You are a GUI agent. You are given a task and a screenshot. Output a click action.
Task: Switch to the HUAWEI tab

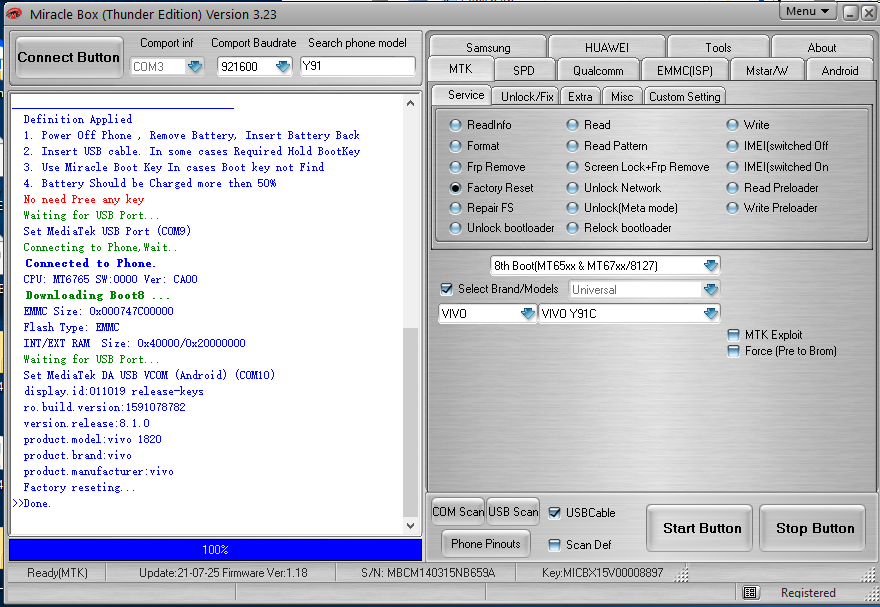click(x=607, y=47)
